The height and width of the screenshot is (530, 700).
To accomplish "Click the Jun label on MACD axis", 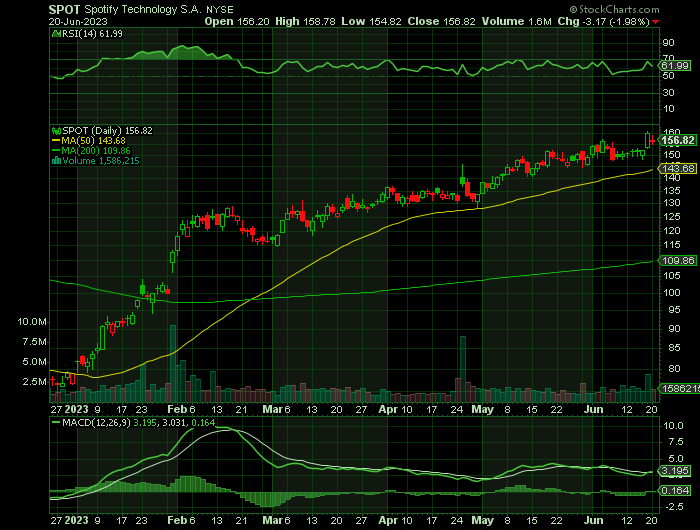I will pos(593,520).
